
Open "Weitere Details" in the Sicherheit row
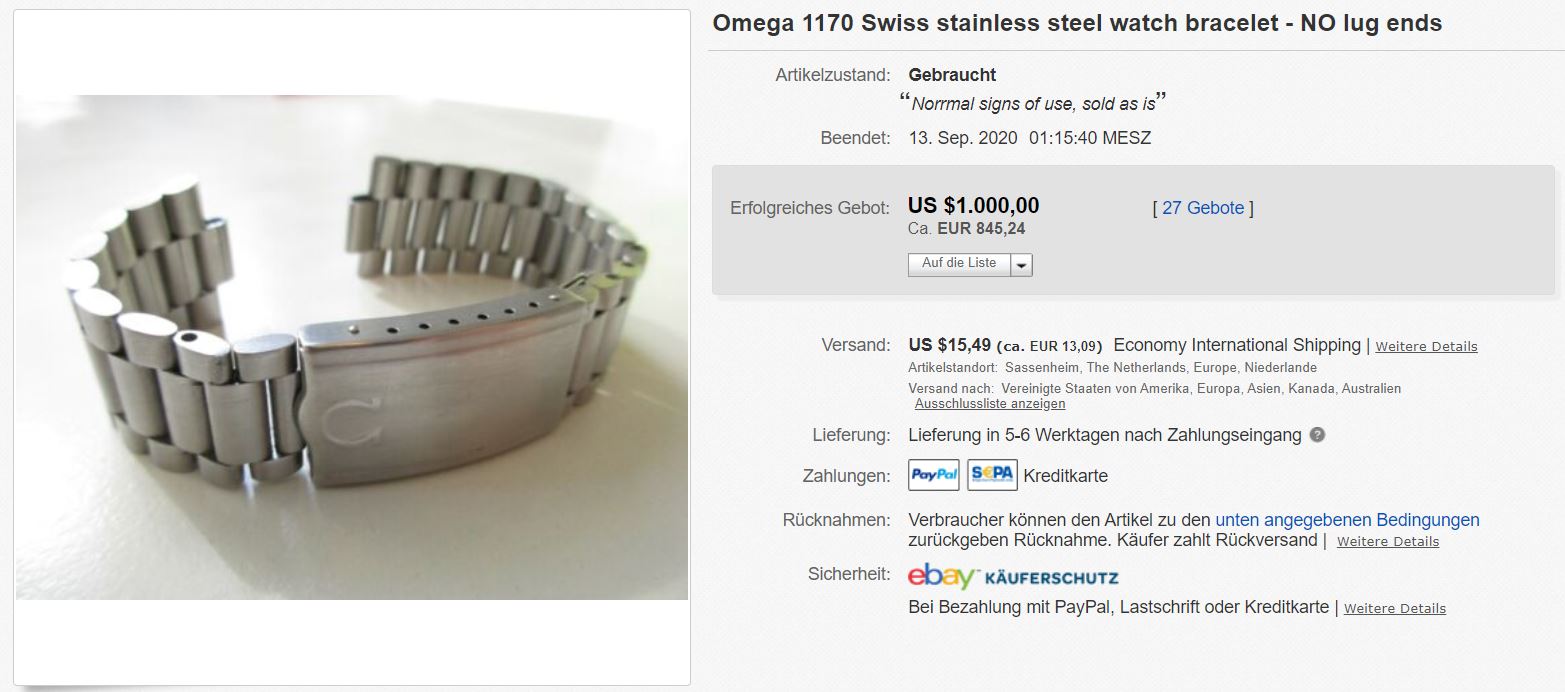(1395, 609)
